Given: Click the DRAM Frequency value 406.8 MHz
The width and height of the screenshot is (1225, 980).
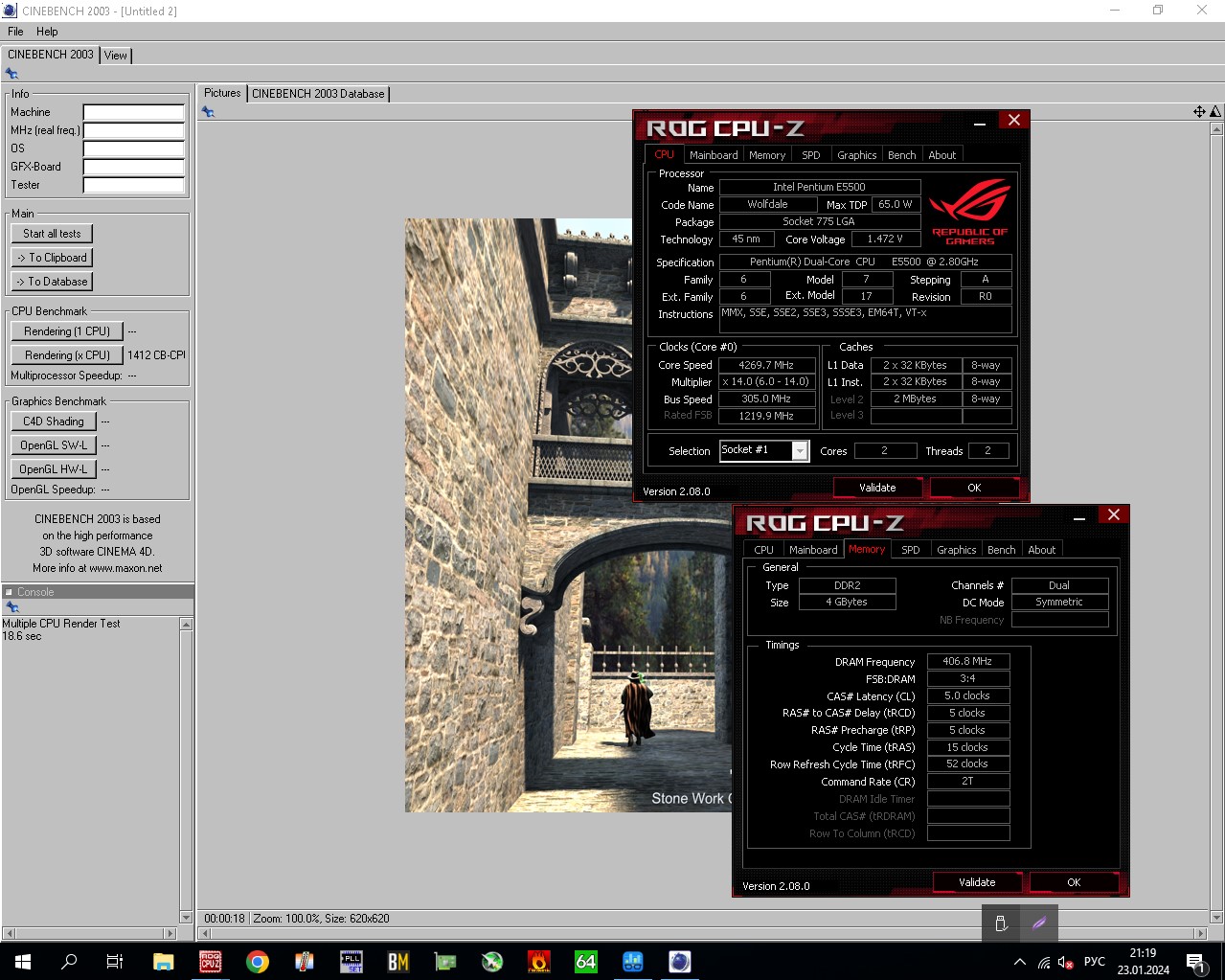Looking at the screenshot, I should coord(967,661).
